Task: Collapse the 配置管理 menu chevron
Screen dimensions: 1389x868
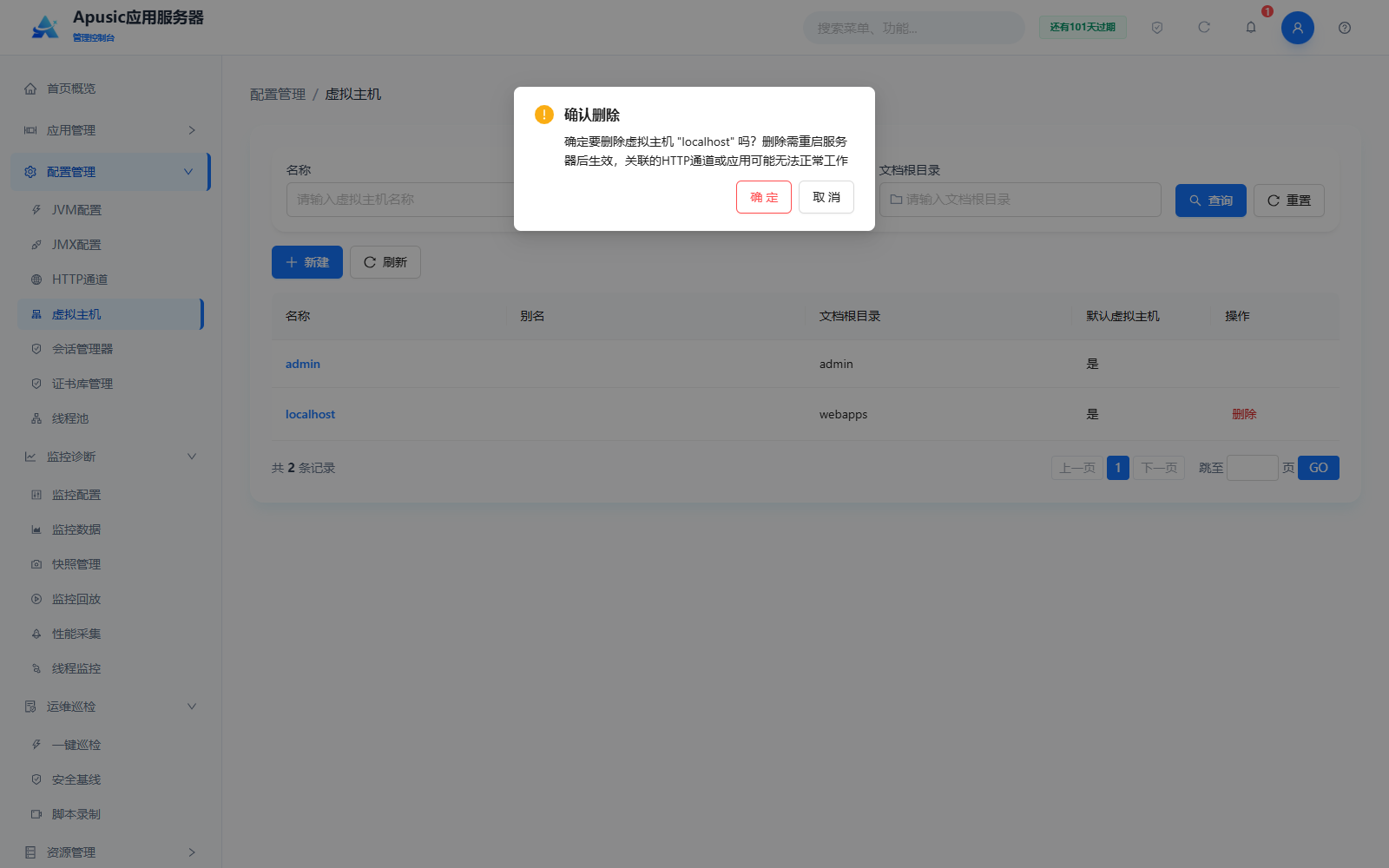Action: [x=188, y=172]
